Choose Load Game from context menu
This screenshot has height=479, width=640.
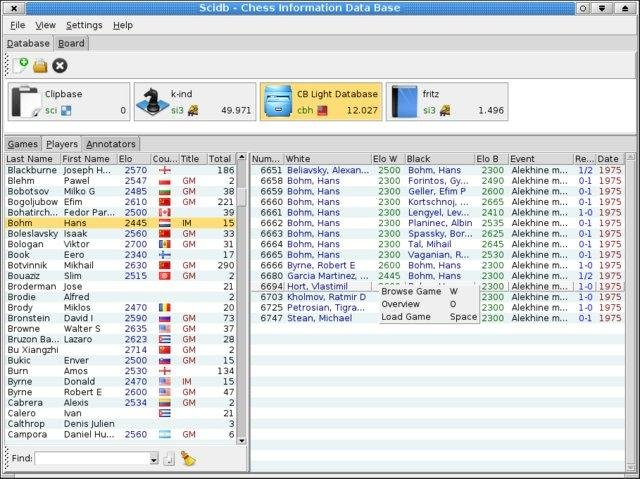pos(406,316)
